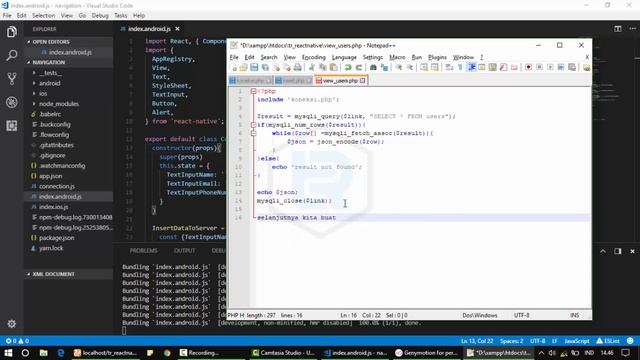Click the Macro Playback icon in Notepad++
The image size is (640, 360).
(550, 67)
